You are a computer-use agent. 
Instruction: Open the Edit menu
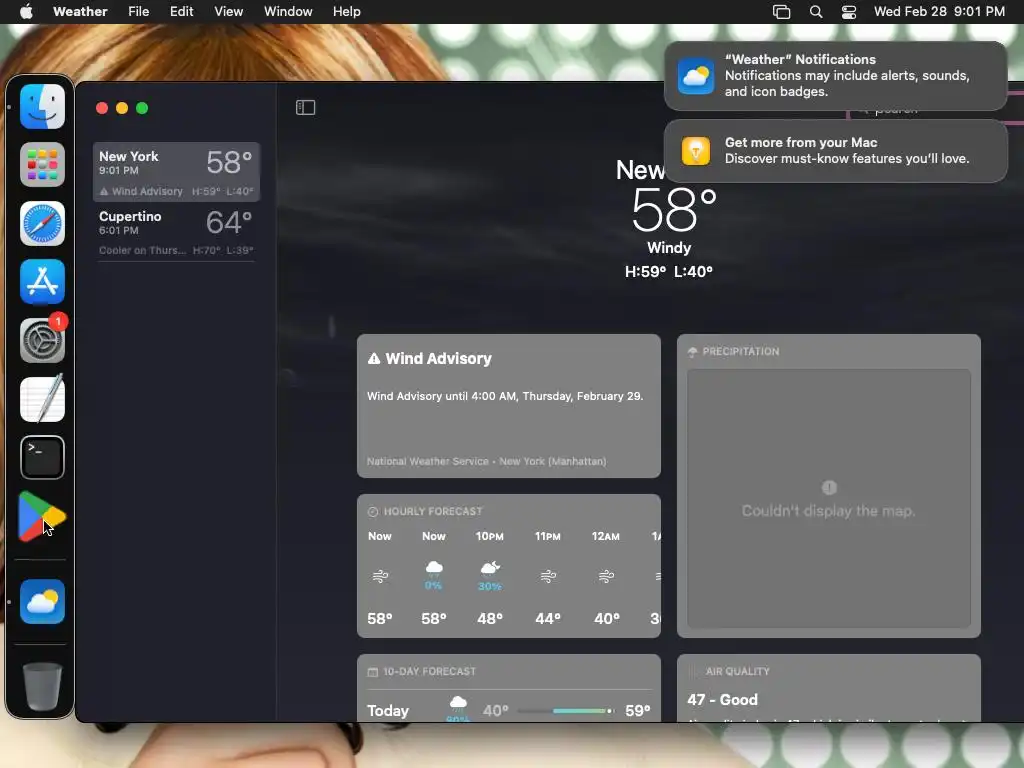point(182,12)
